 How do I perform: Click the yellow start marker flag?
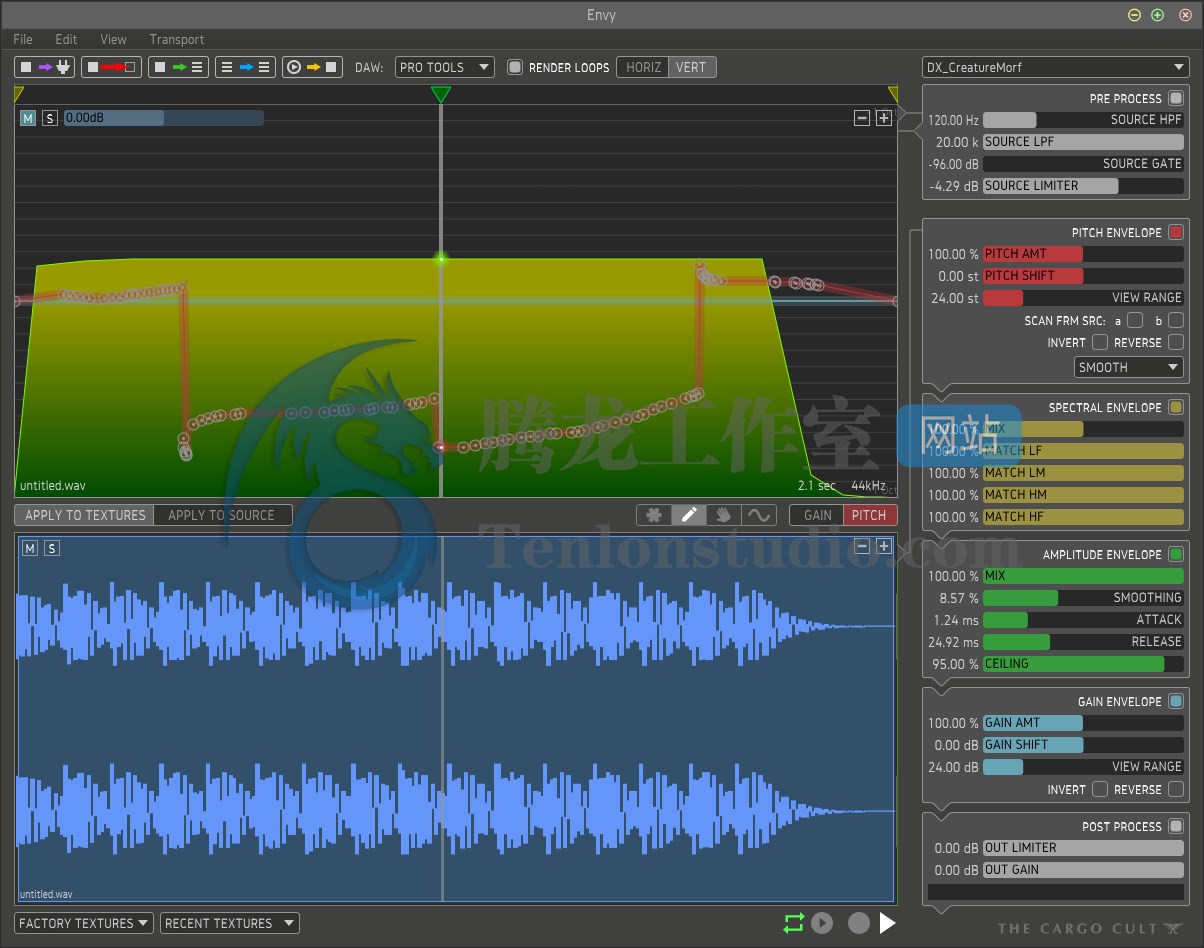[19, 93]
